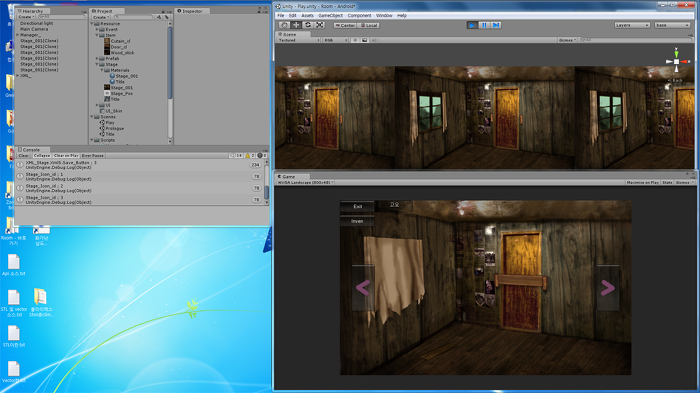Open RGB render mode dropdown
Viewport: 700px width, 393px height.
pos(335,40)
